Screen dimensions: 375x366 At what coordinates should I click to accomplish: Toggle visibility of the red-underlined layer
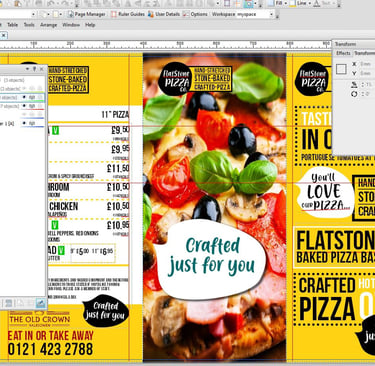24,106
